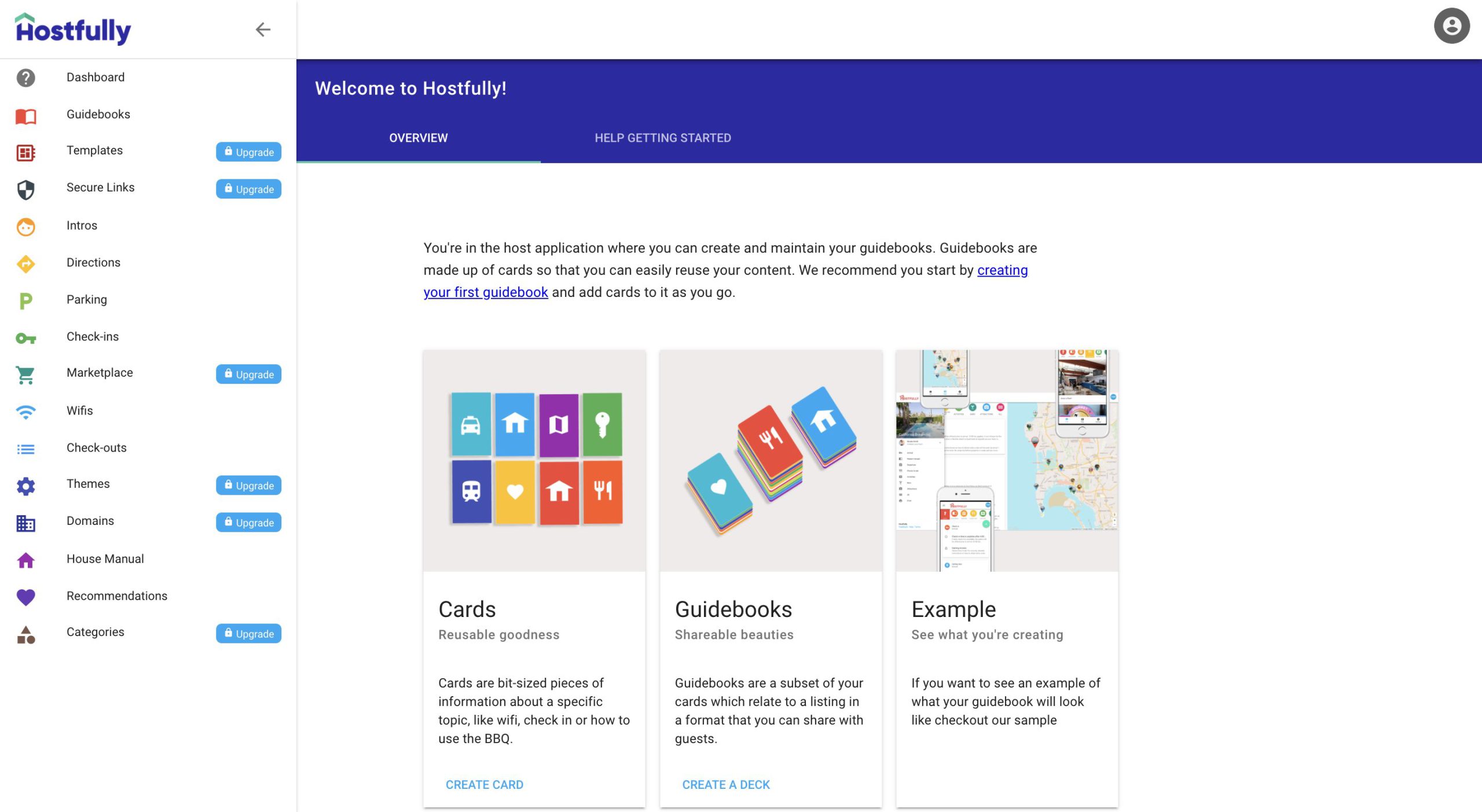This screenshot has height=812, width=1482.
Task: Click Upgrade button next to Templates
Action: 248,151
